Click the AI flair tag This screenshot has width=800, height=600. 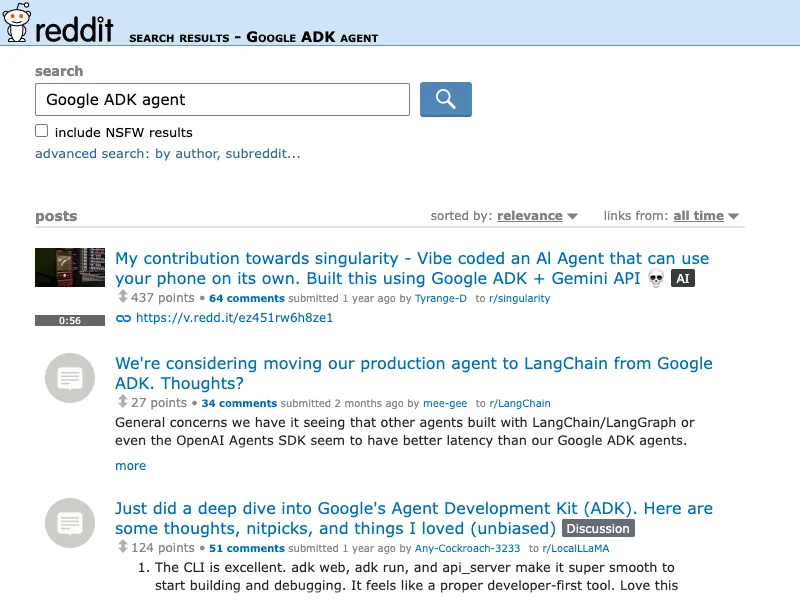point(683,279)
